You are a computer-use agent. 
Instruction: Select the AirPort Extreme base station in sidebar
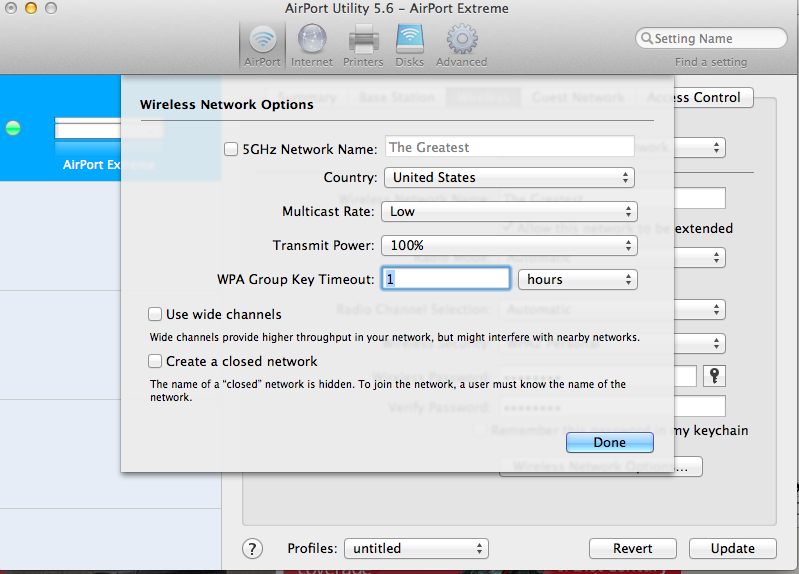[x=110, y=128]
